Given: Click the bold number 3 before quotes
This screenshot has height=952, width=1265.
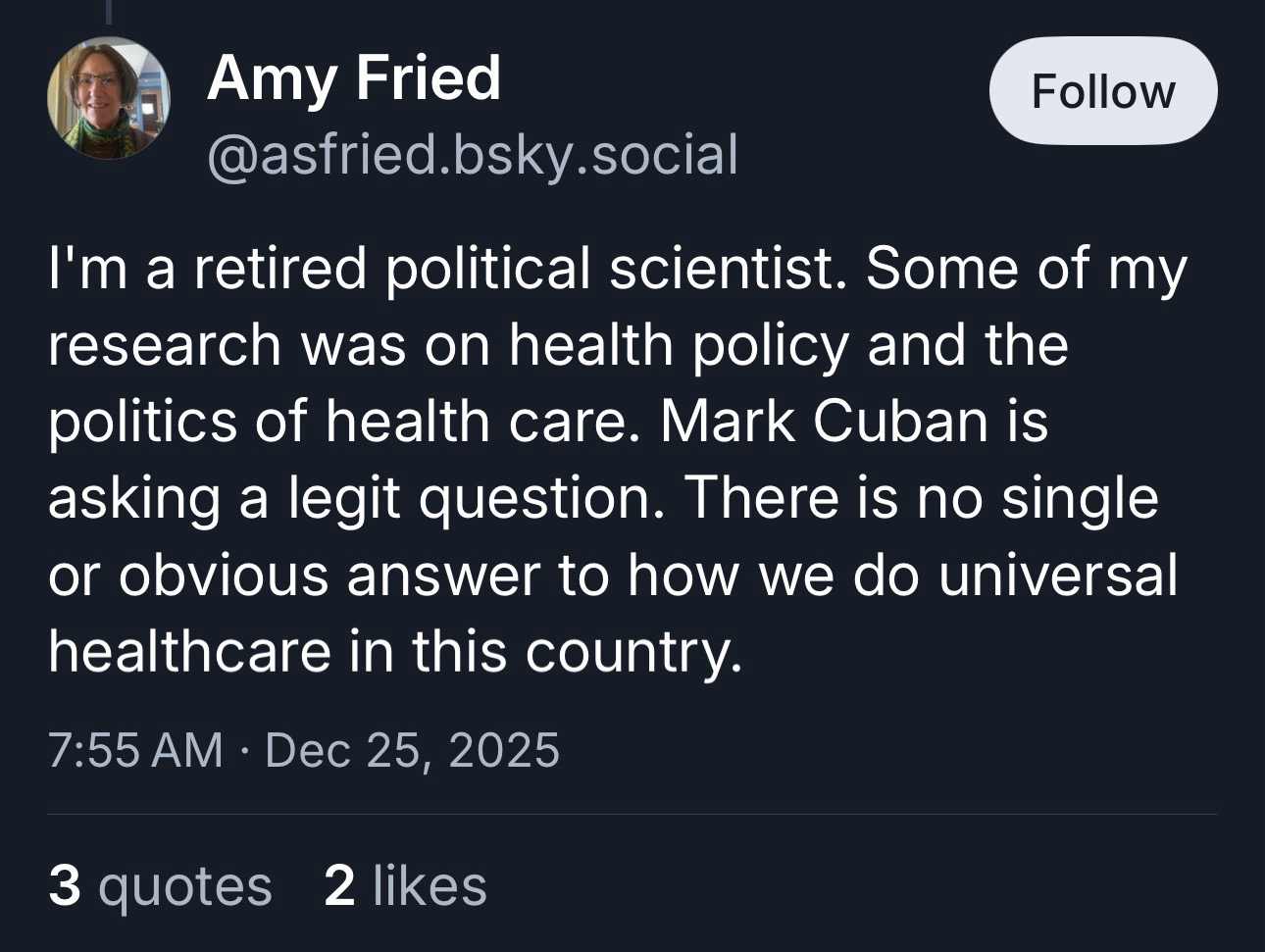Looking at the screenshot, I should point(65,886).
